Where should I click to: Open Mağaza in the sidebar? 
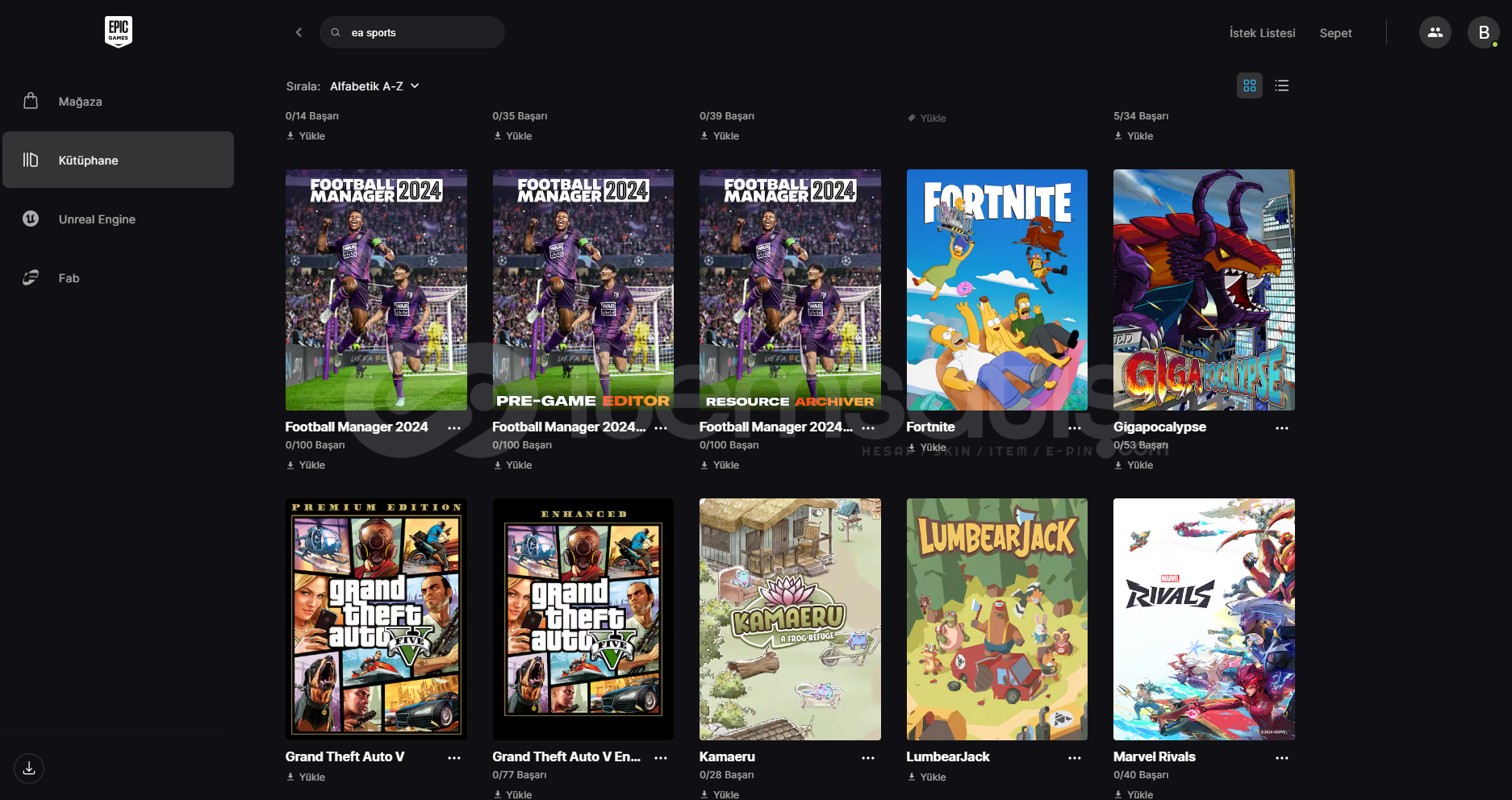(119, 102)
